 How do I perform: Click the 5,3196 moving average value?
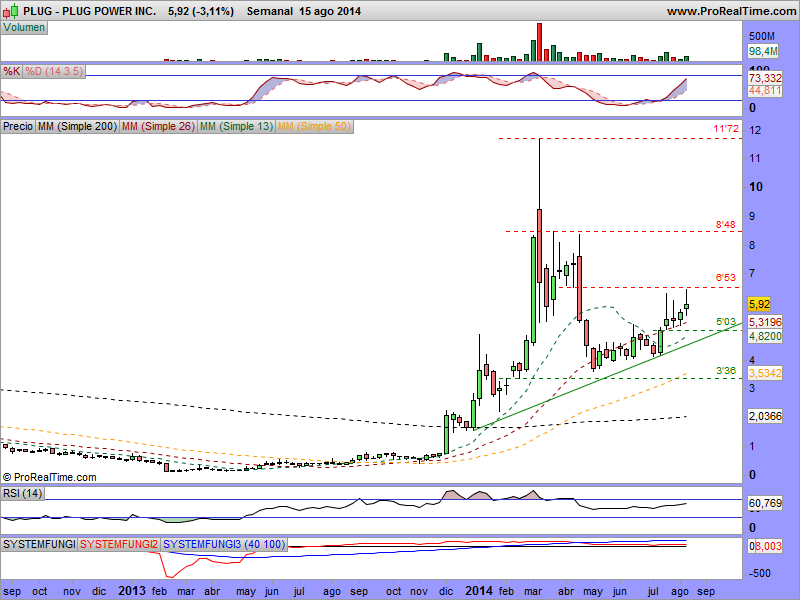[765, 322]
